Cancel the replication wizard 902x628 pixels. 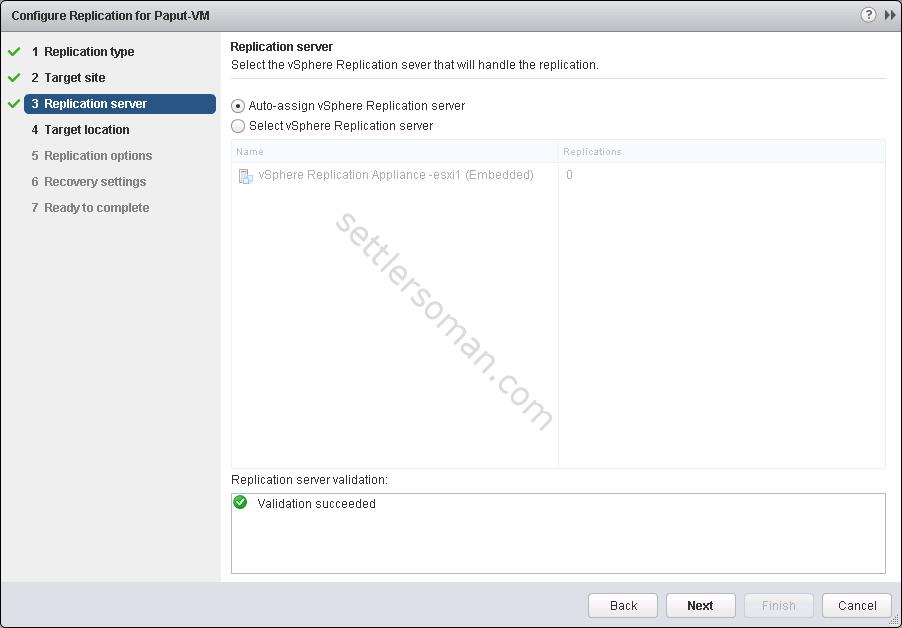click(x=857, y=605)
